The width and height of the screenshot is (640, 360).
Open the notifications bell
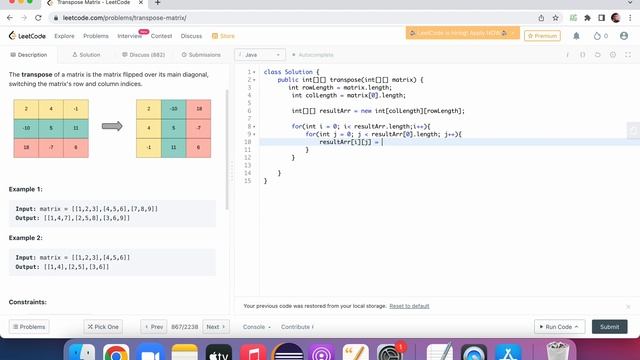pos(576,36)
